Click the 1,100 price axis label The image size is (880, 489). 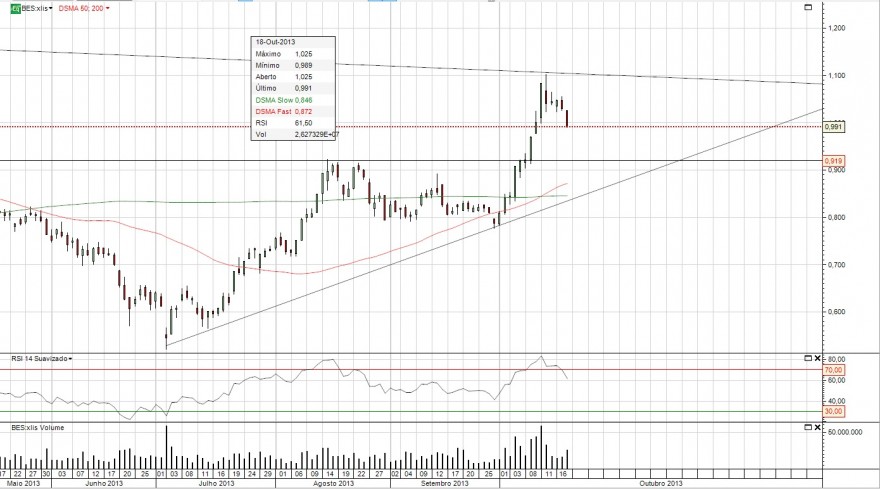pyautogui.click(x=836, y=76)
